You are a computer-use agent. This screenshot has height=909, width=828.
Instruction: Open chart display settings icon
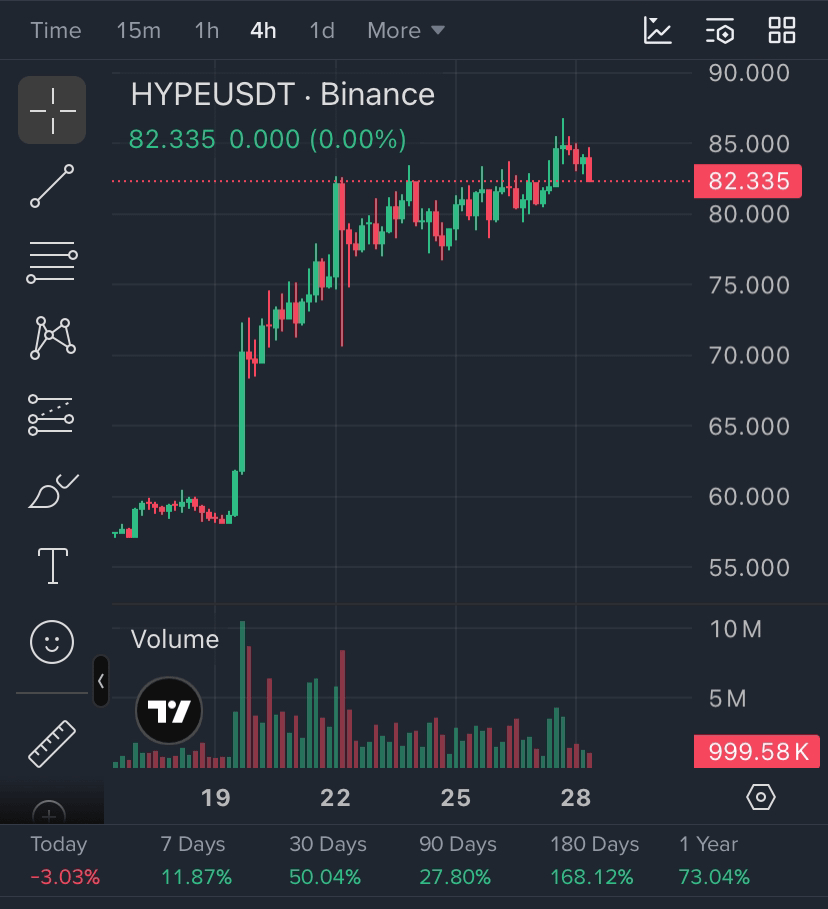(720, 30)
